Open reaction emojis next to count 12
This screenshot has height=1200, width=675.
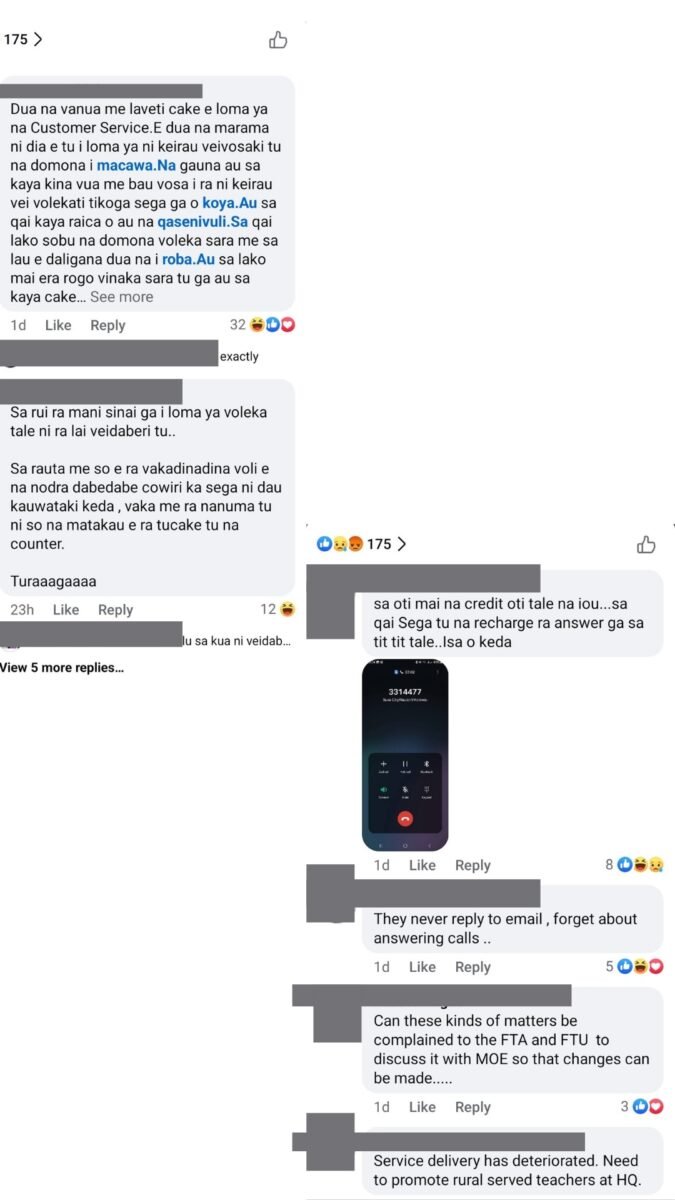[287, 609]
